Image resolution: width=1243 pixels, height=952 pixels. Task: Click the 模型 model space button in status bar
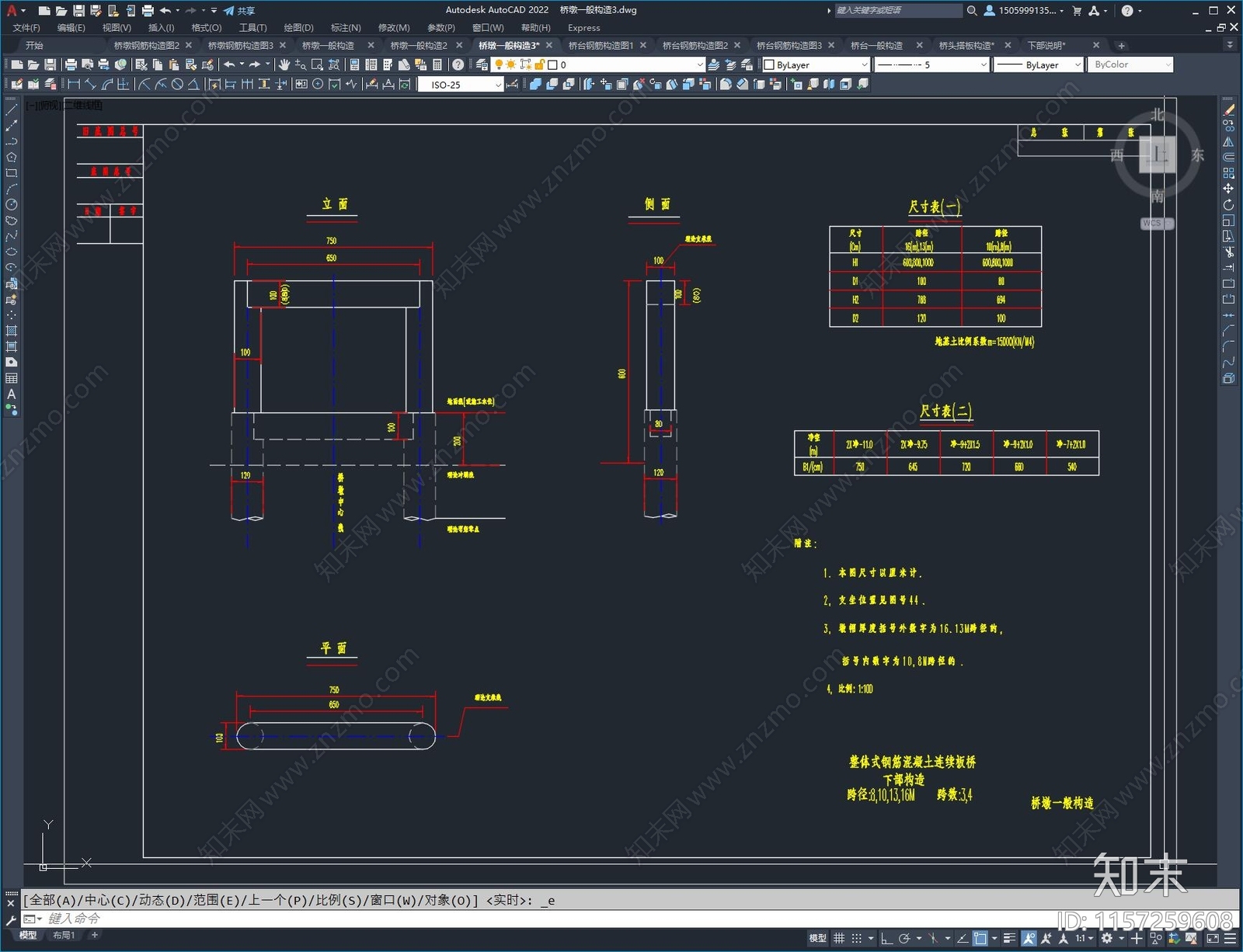(818, 939)
